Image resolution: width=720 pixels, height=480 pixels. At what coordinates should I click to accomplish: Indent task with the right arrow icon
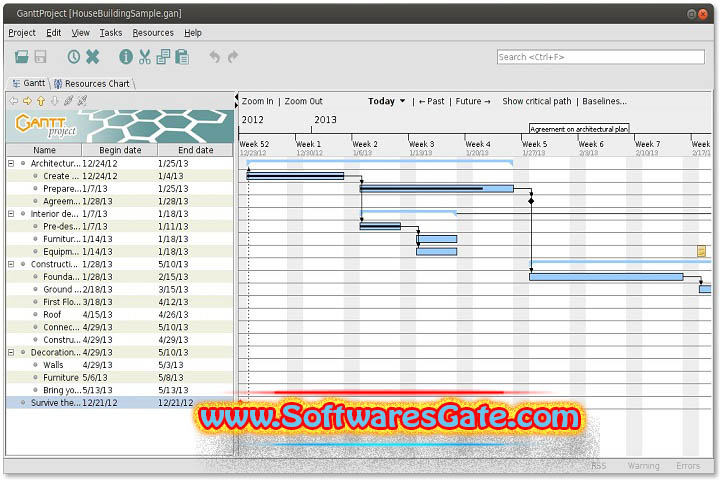(27, 101)
